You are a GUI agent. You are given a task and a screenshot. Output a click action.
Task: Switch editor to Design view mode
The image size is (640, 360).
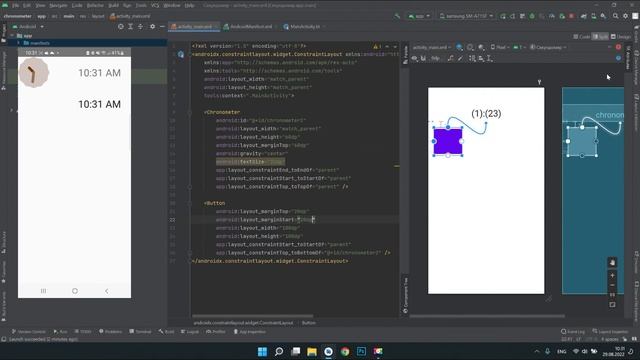click(x=621, y=37)
